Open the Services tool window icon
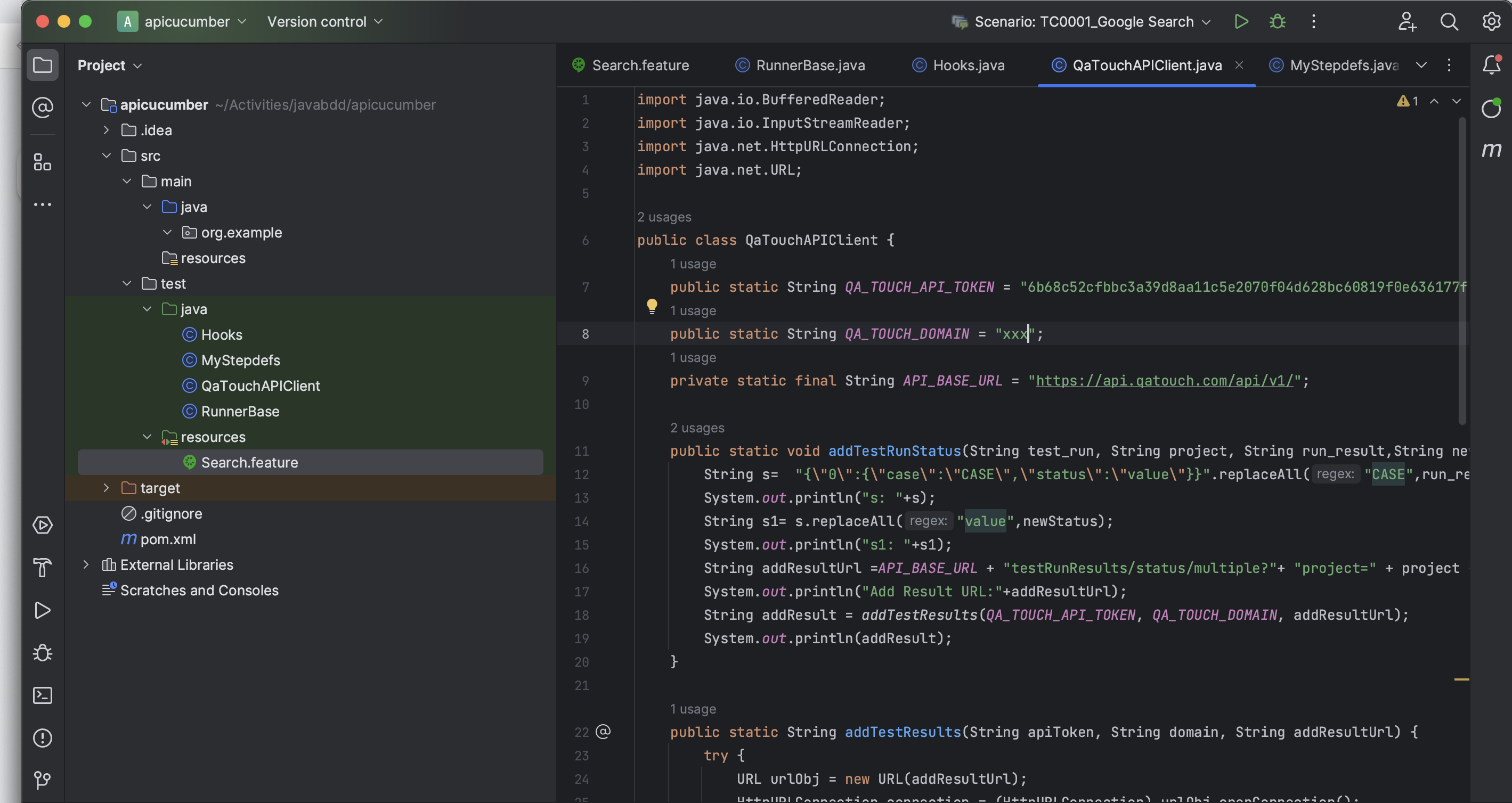 (42, 525)
